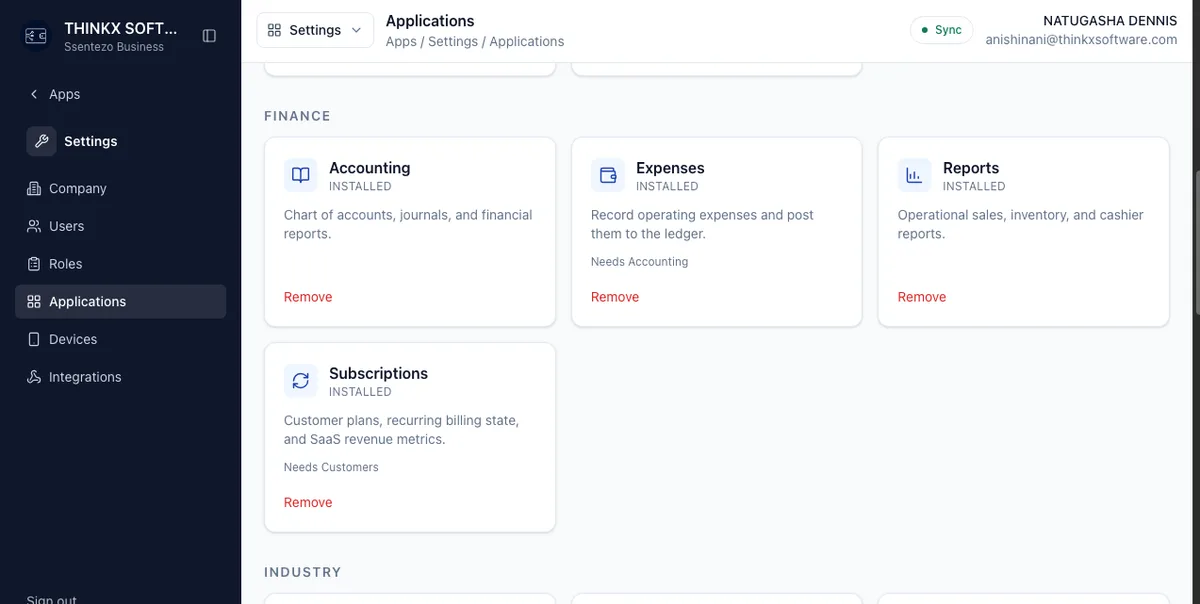The width and height of the screenshot is (1200, 604).
Task: Click the Thinkx Software logo icon
Action: coord(36,36)
